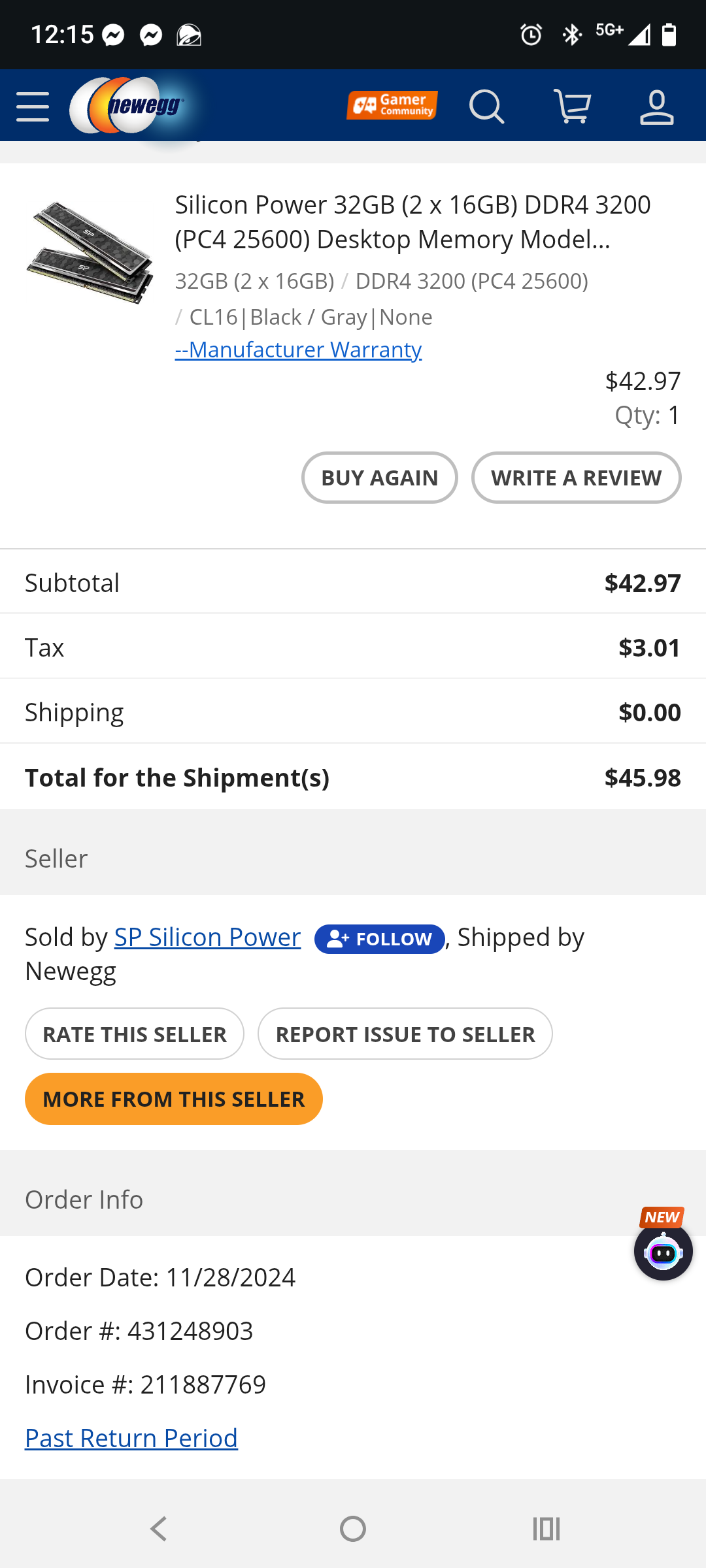Open Android recent apps button
This screenshot has height=1568, width=706.
pos(546,1529)
